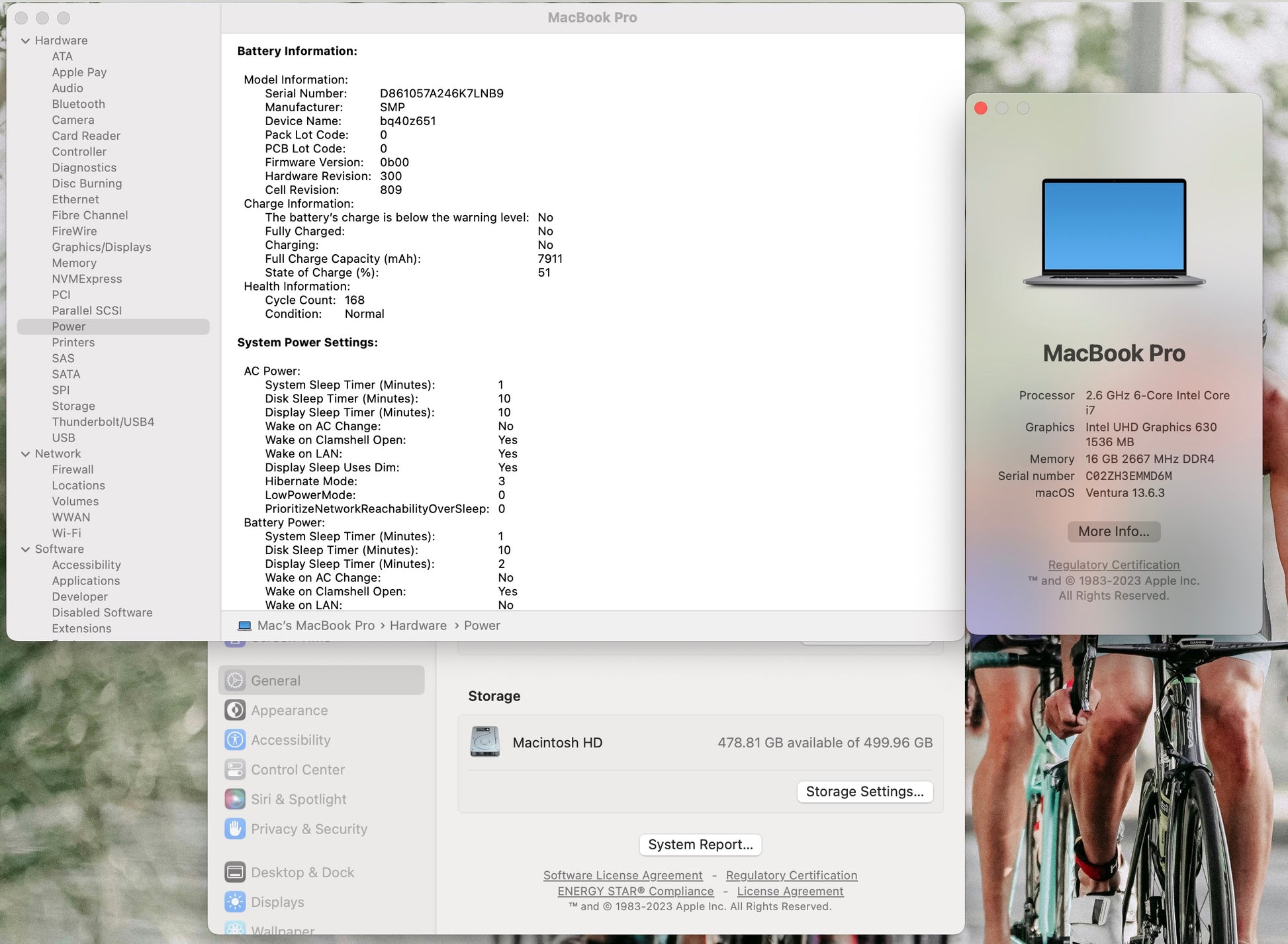Click the Desktop & Dock icon

click(x=235, y=873)
